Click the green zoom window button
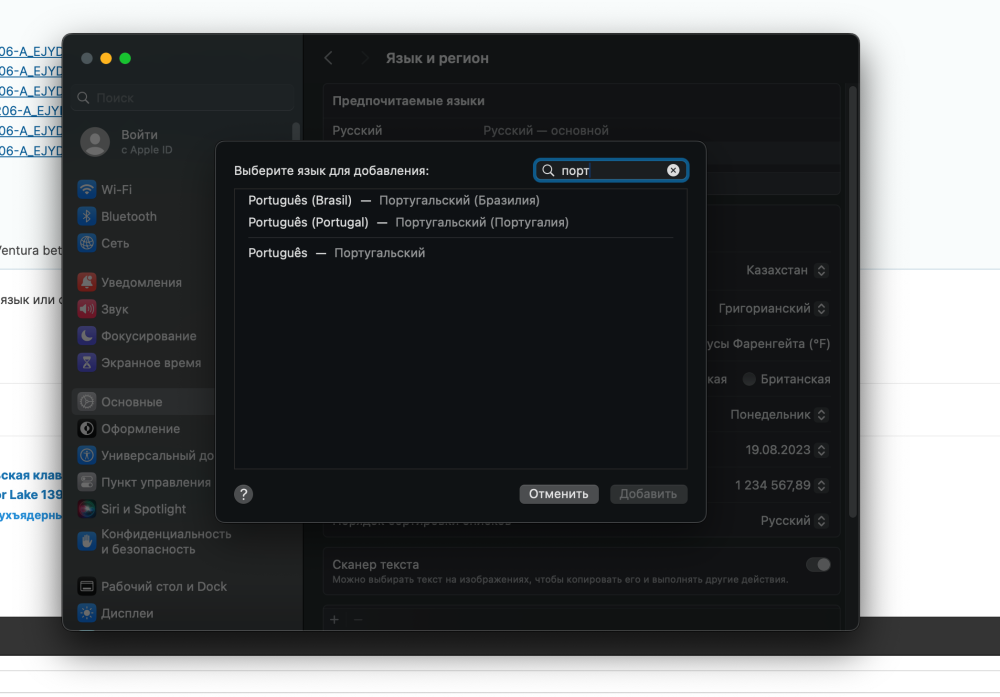This screenshot has width=1000, height=697. tap(125, 58)
